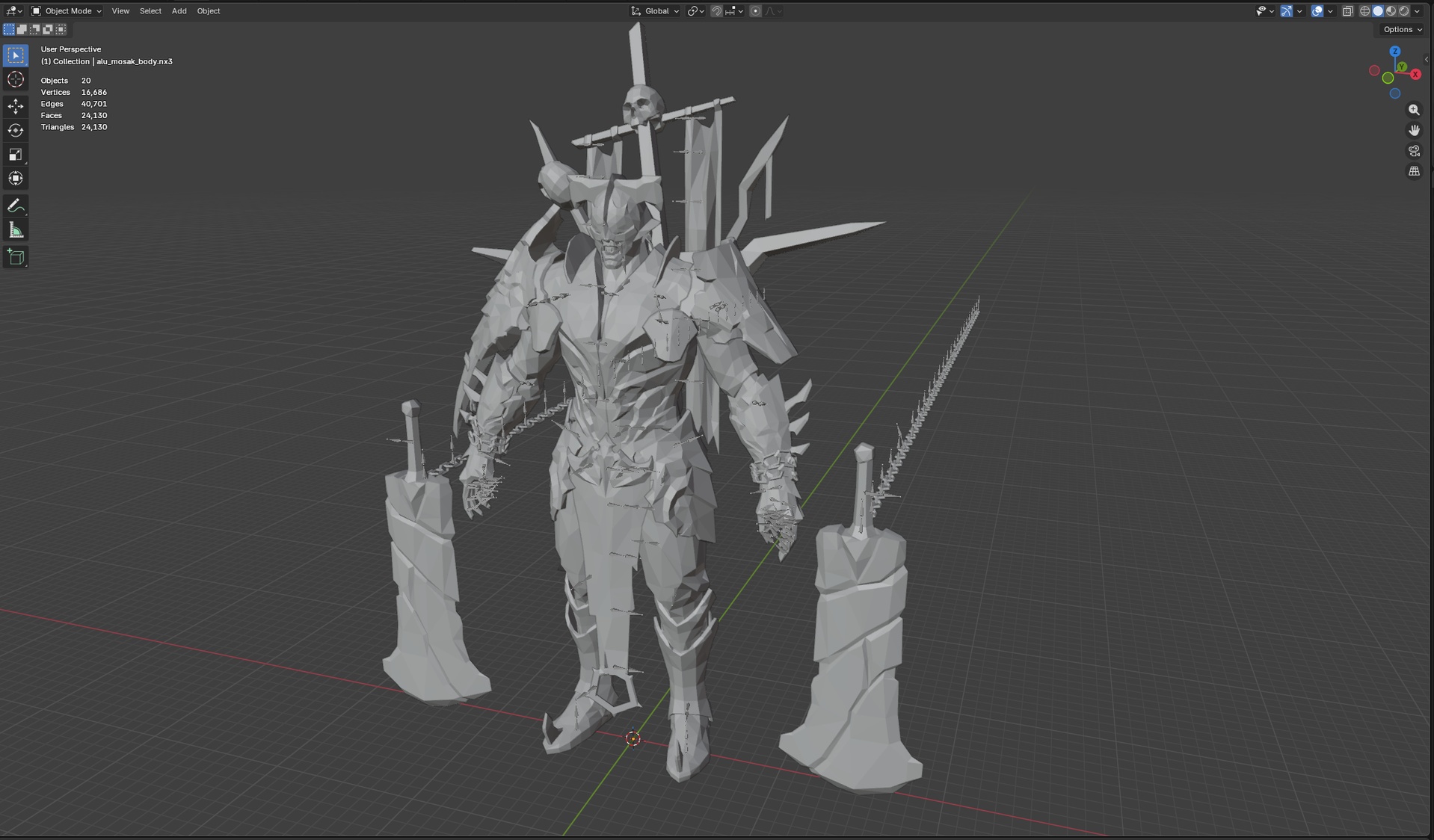Toggle viewport gizmos display
Screen dimensions: 1434x840
pos(1286,11)
